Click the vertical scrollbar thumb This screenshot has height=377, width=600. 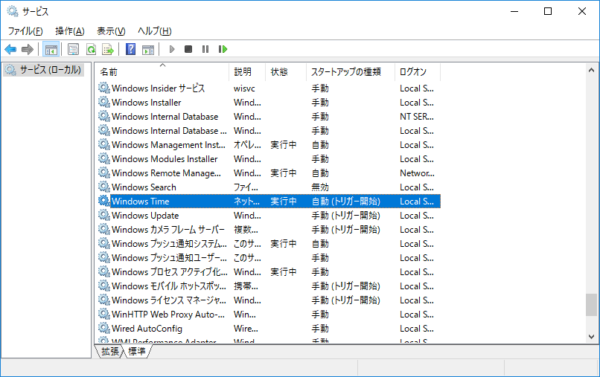pos(591,305)
